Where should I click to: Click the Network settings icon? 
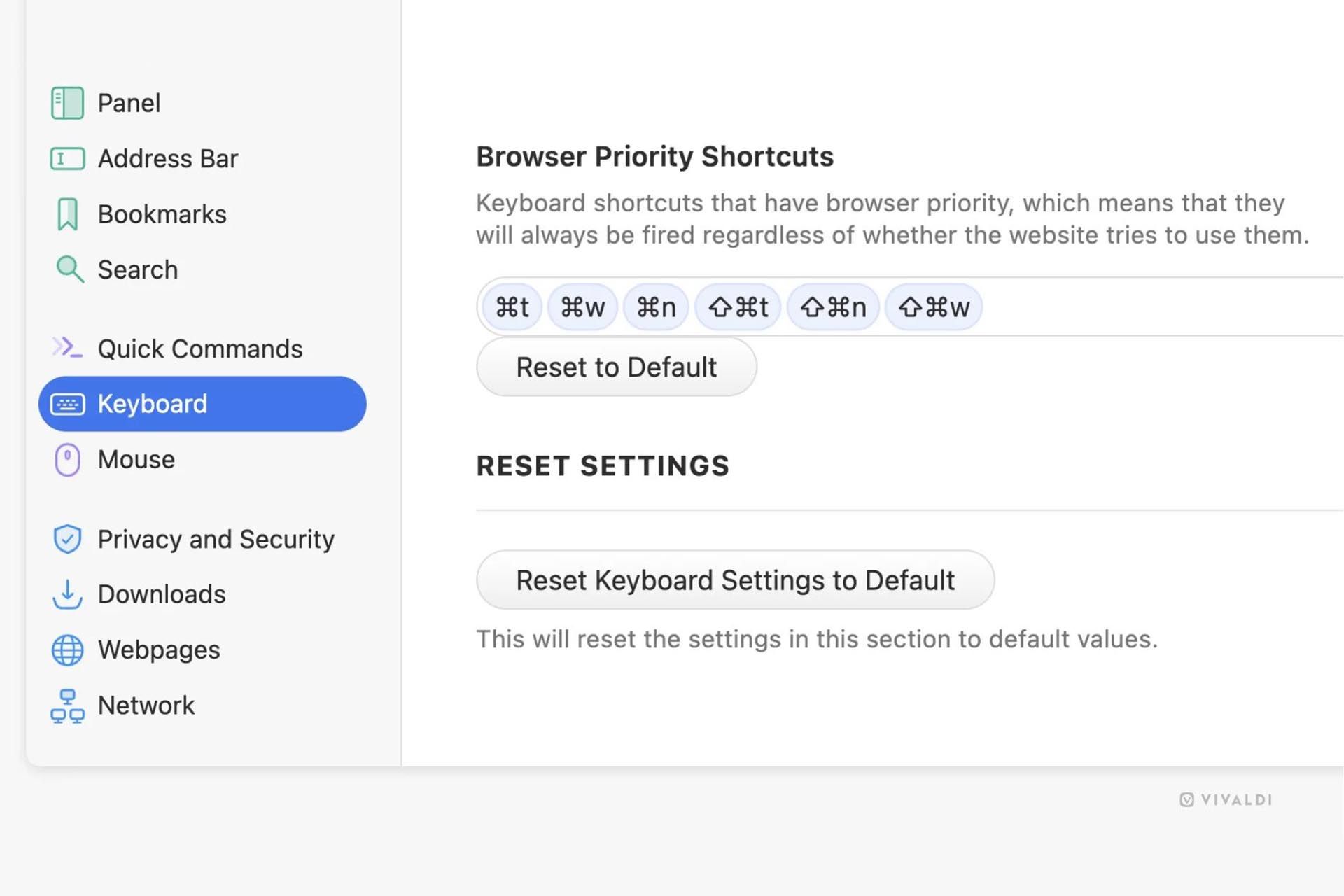pos(67,706)
